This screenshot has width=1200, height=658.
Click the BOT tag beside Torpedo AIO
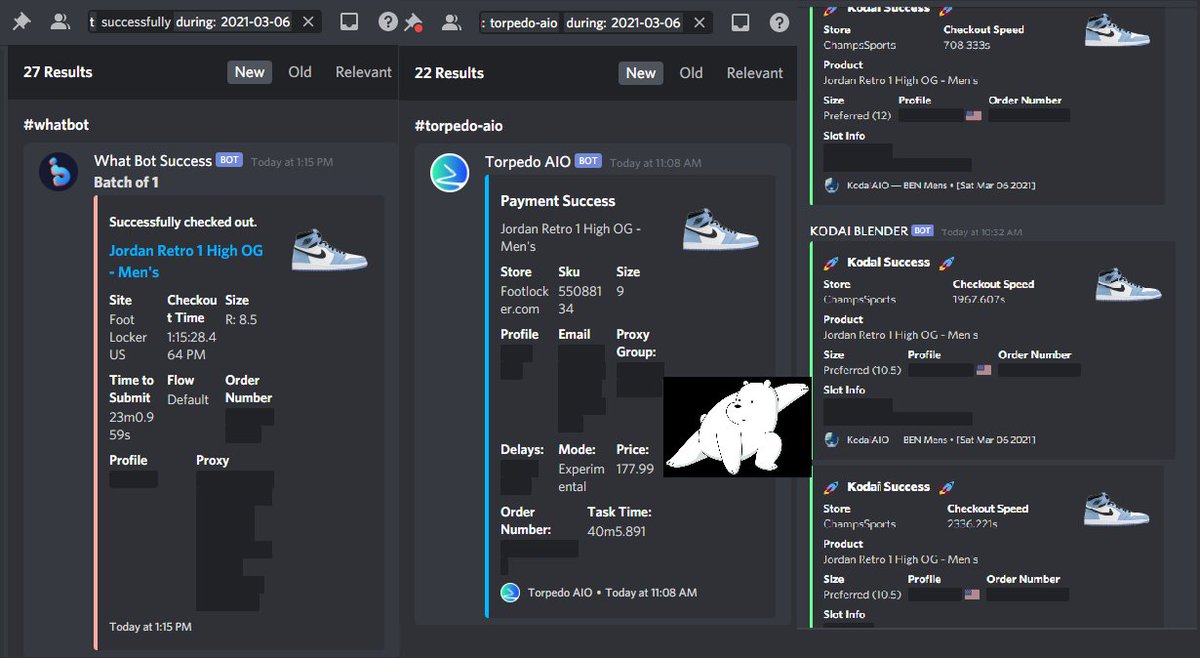pos(588,160)
